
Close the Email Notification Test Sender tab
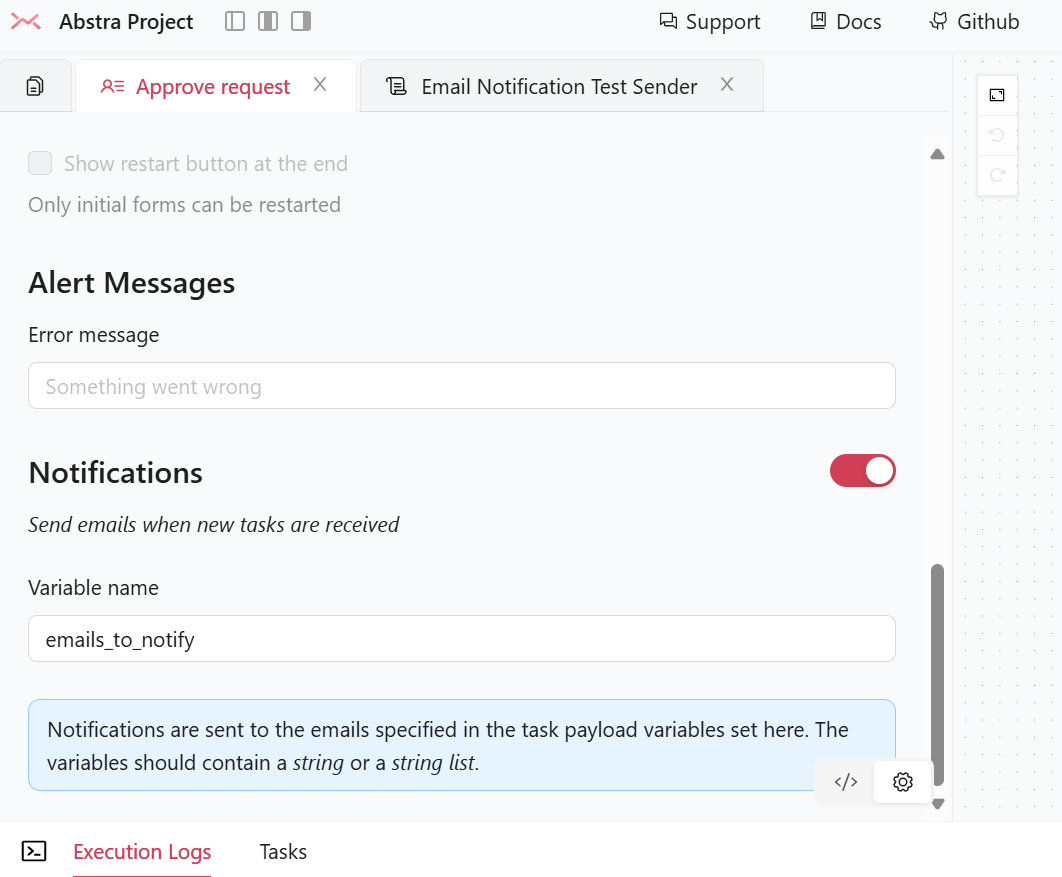tap(727, 85)
